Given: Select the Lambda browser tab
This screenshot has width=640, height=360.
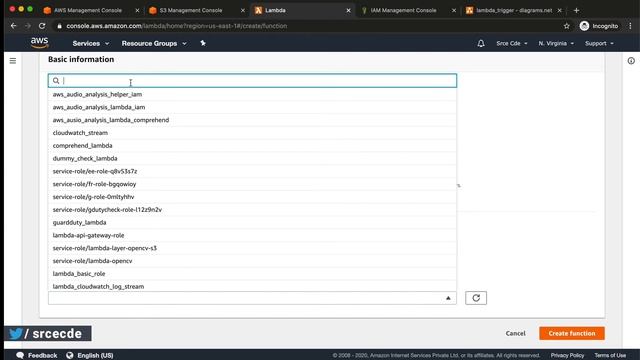Looking at the screenshot, I should pyautogui.click(x=276, y=10).
